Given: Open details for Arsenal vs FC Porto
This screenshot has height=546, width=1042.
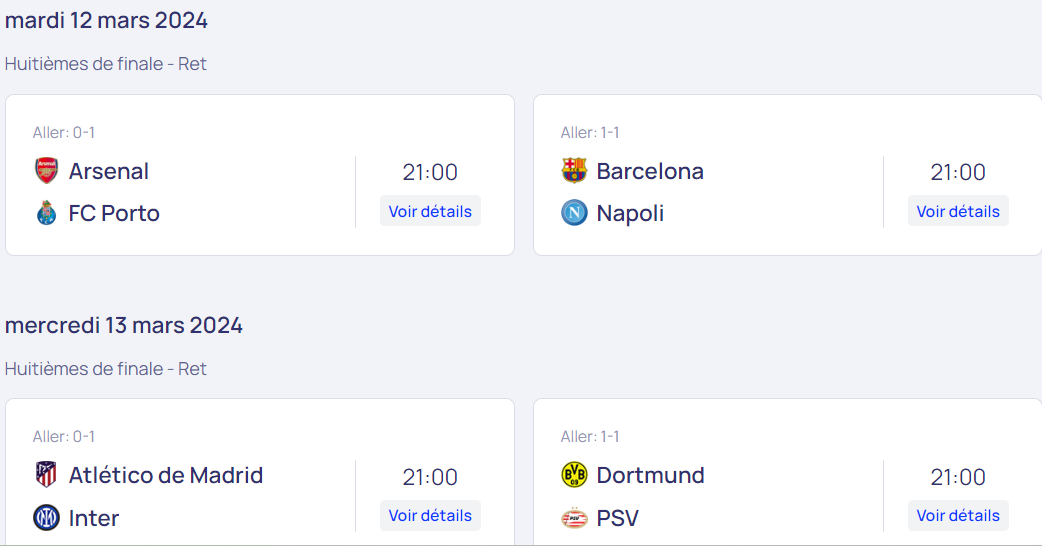Looking at the screenshot, I should click(430, 211).
